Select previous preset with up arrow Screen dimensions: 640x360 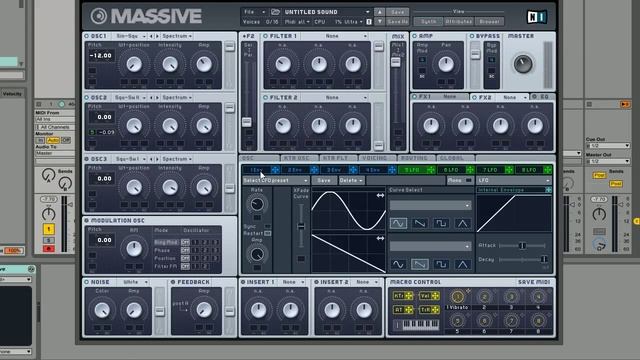click(379, 12)
